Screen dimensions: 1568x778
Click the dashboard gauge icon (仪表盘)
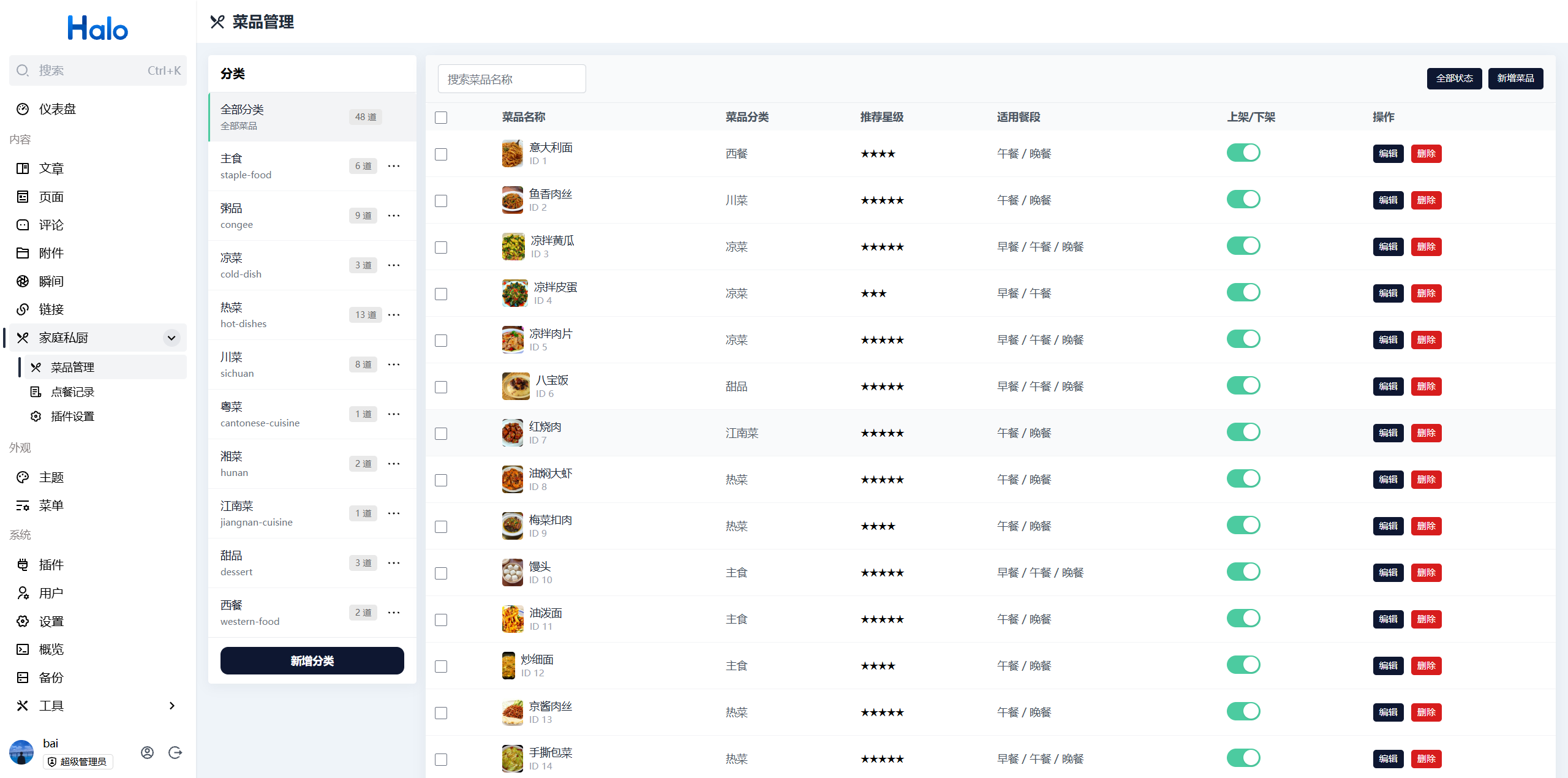23,109
